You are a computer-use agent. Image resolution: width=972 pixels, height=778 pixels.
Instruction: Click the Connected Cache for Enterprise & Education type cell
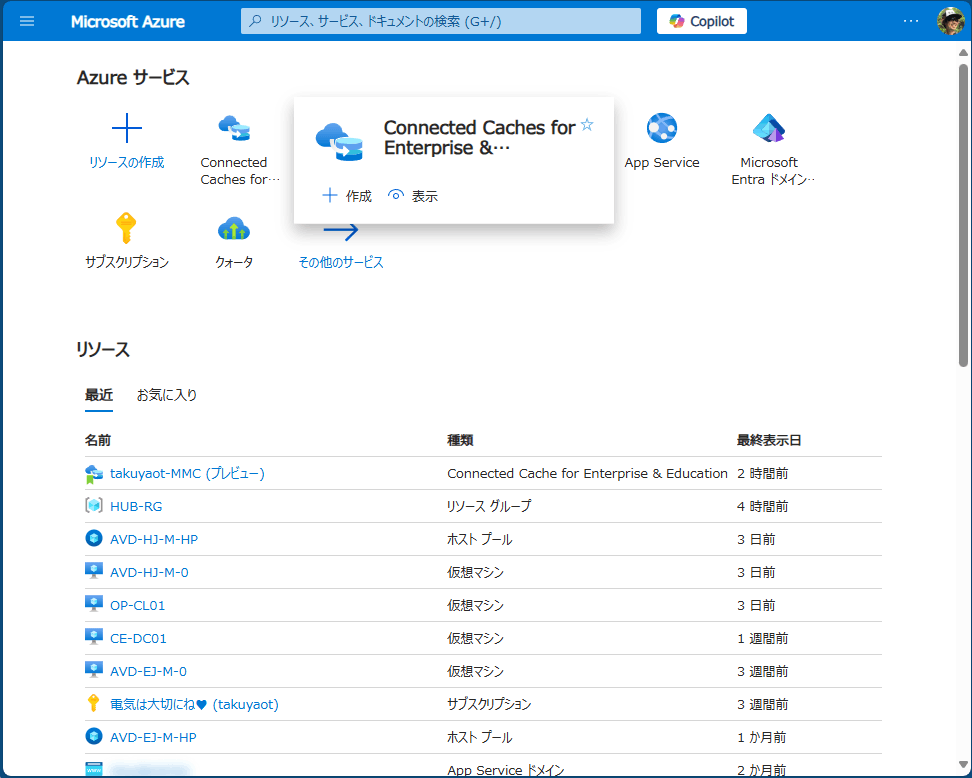click(x=587, y=474)
